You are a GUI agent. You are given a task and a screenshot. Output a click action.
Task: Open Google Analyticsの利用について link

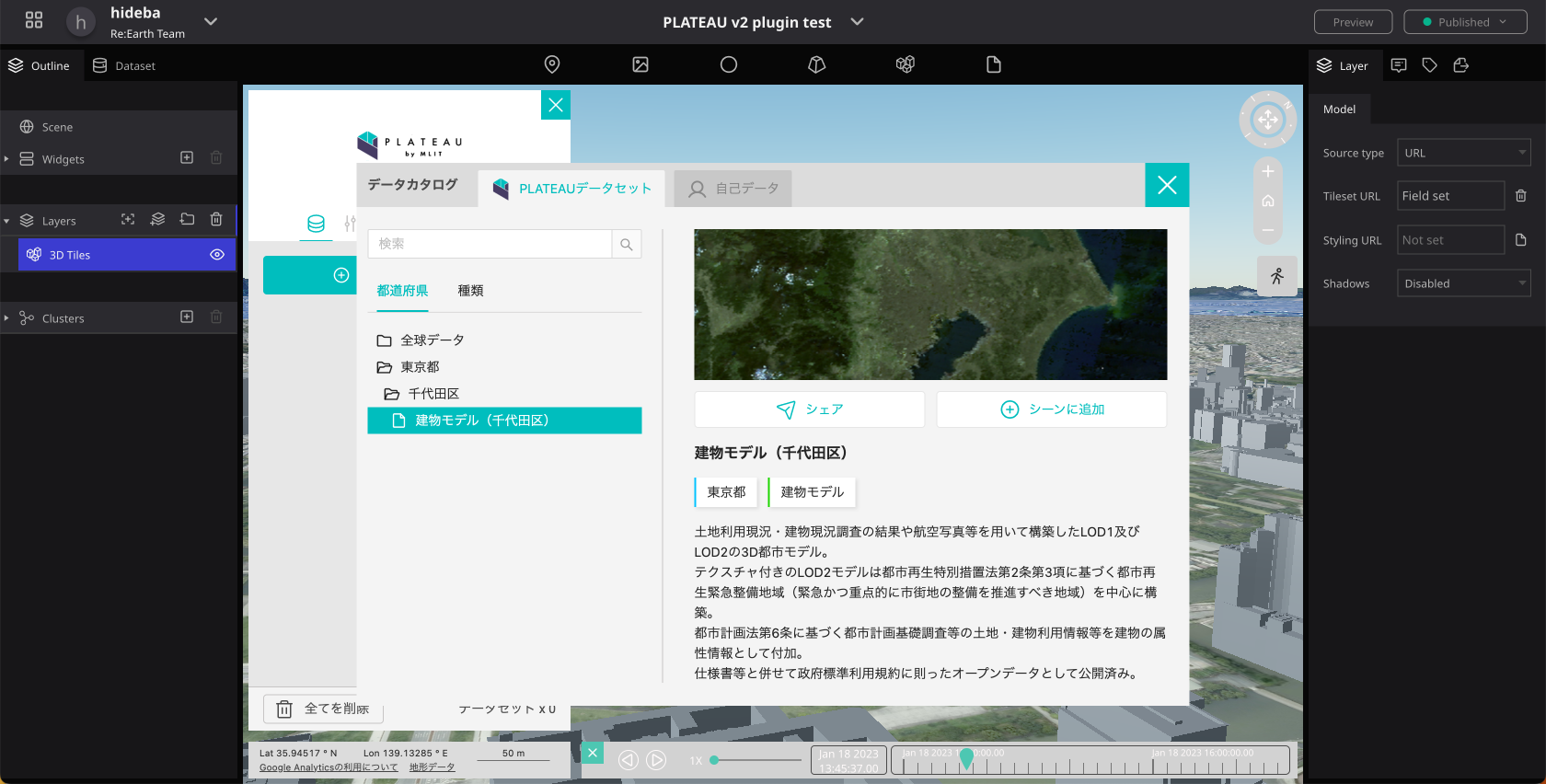pyautogui.click(x=329, y=767)
